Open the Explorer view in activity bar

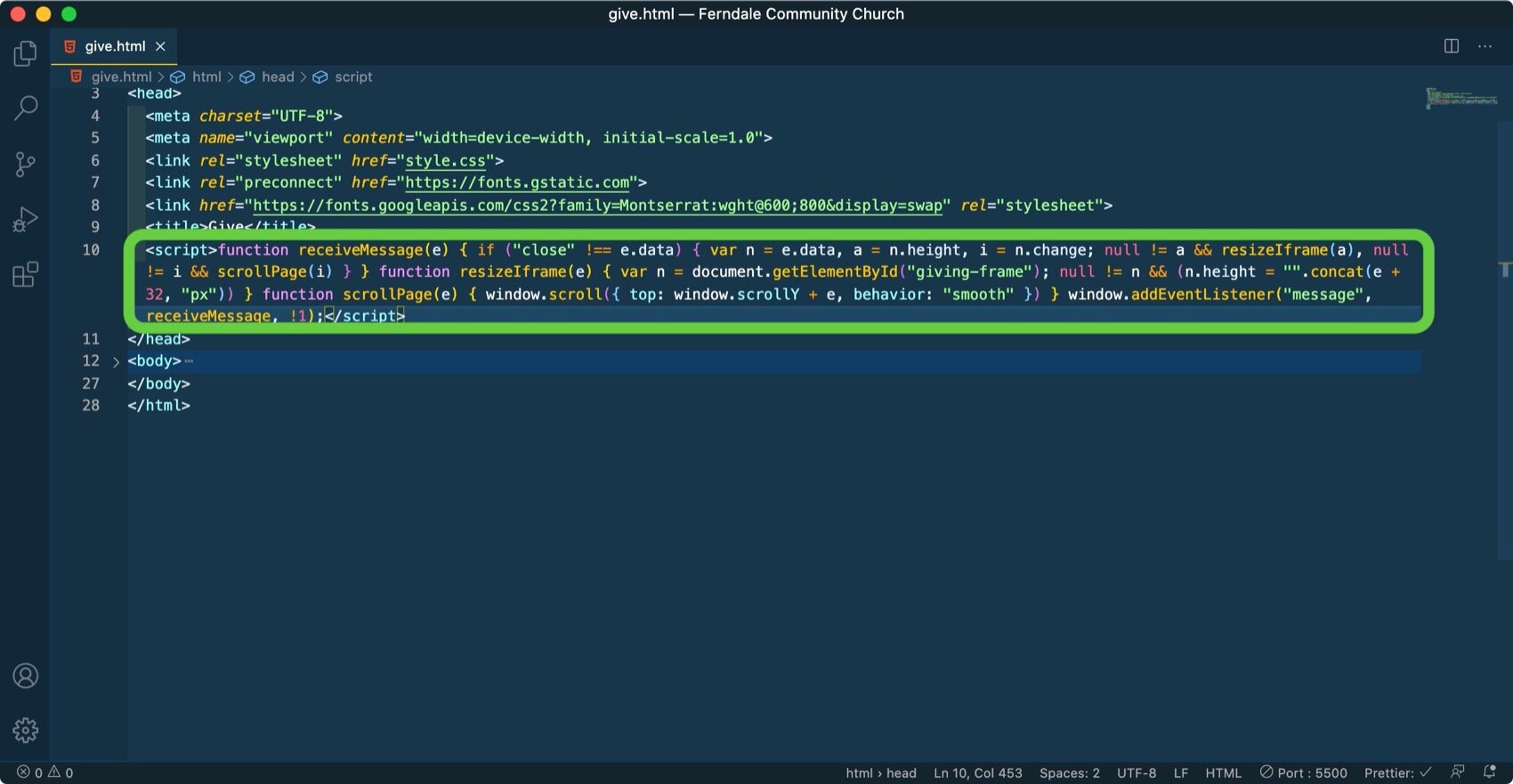pyautogui.click(x=26, y=53)
